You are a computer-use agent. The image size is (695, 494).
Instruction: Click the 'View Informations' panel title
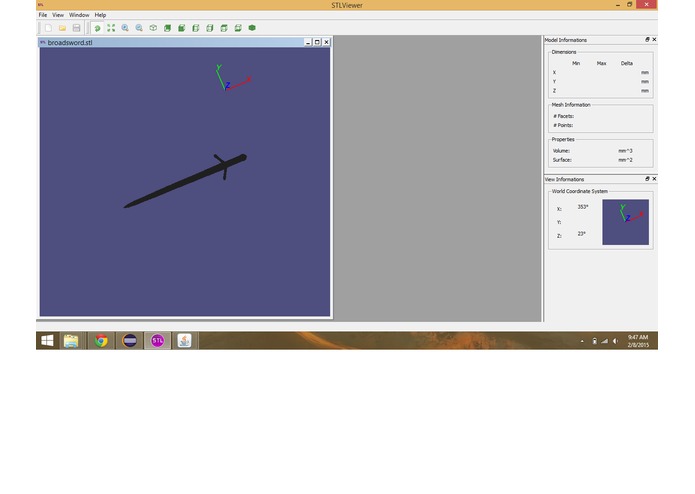564,179
